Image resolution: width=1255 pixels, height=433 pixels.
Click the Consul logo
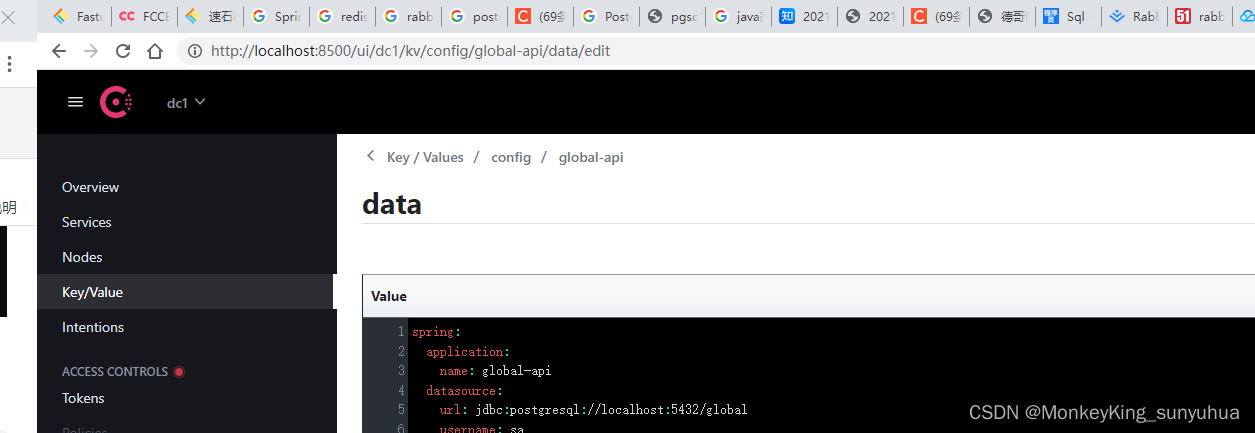[x=116, y=102]
